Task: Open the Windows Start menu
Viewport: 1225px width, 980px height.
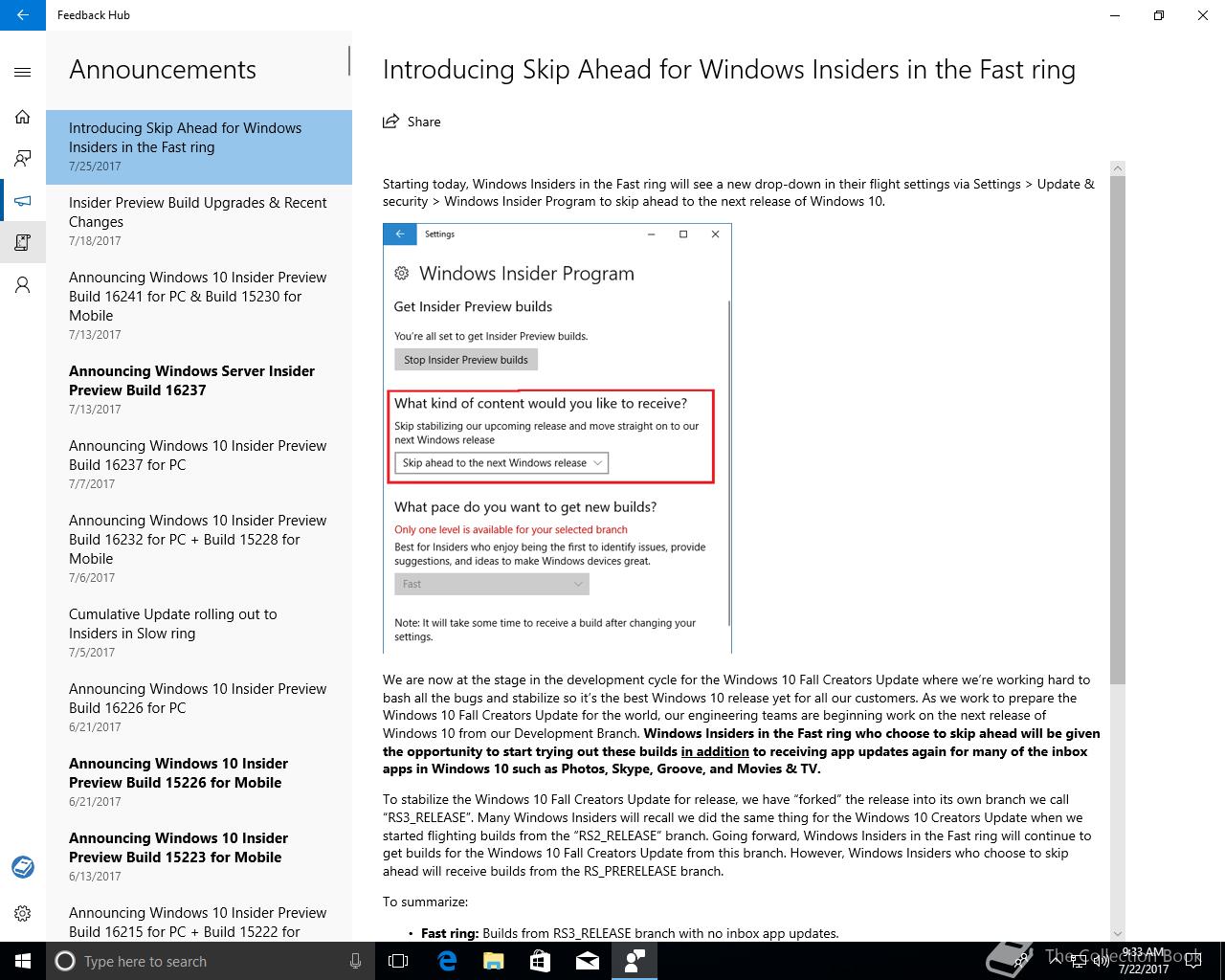Action: pyautogui.click(x=23, y=961)
